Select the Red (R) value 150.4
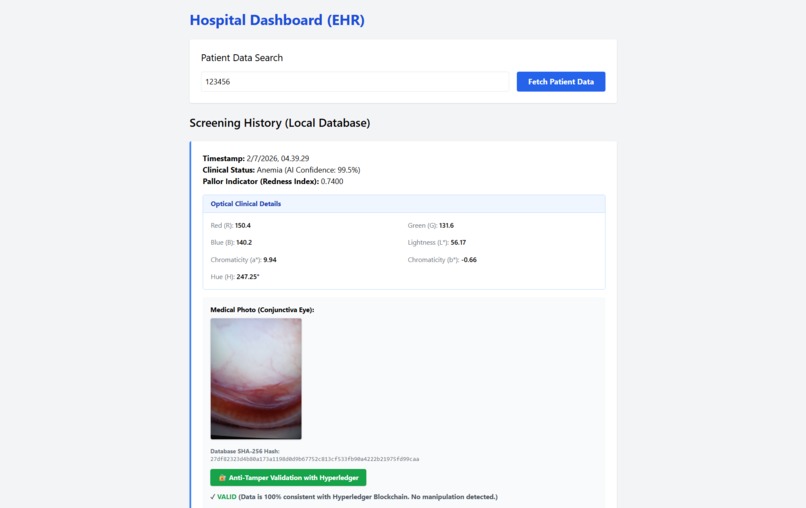Image resolution: width=806 pixels, height=508 pixels. [x=243, y=225]
